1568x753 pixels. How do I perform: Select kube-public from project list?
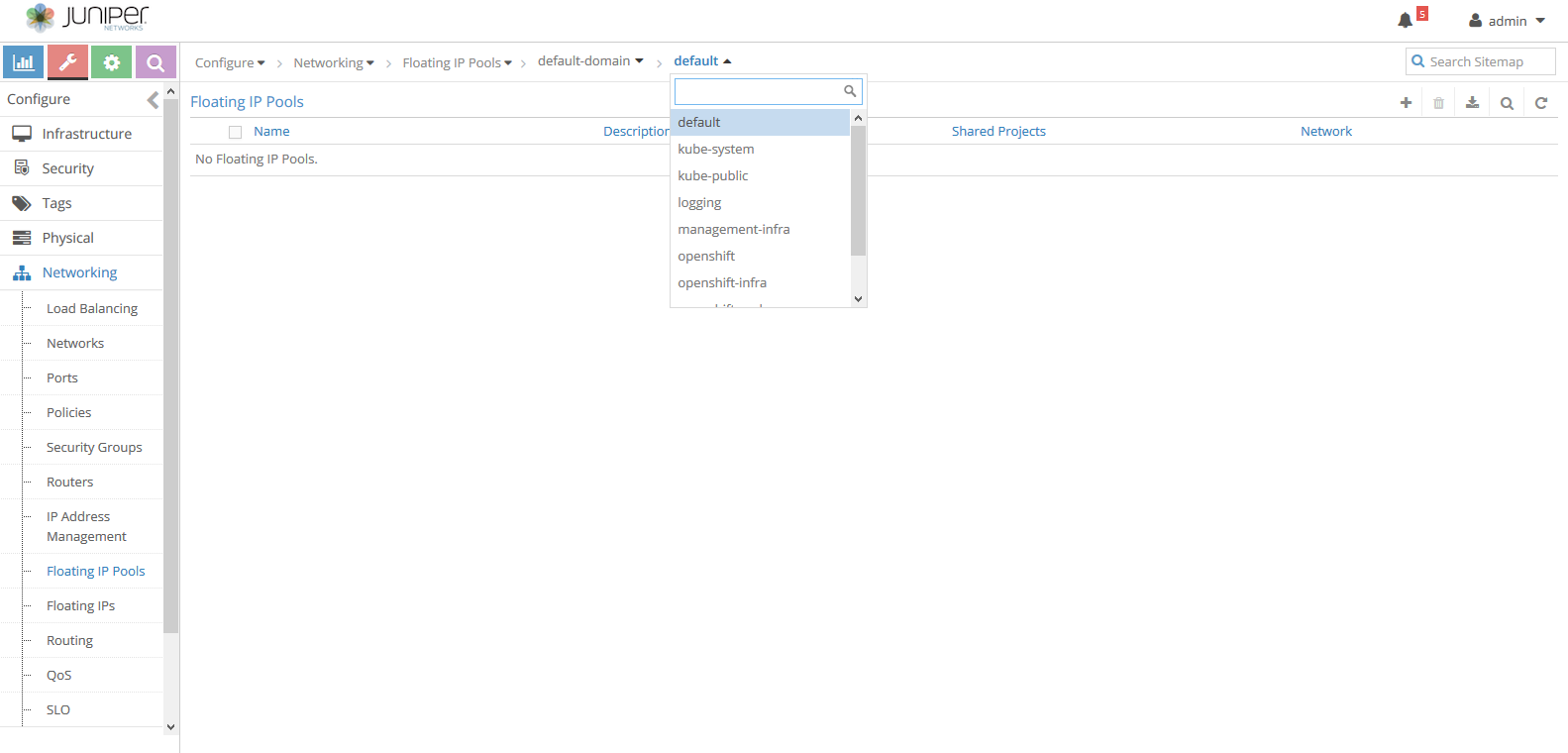[x=760, y=176]
